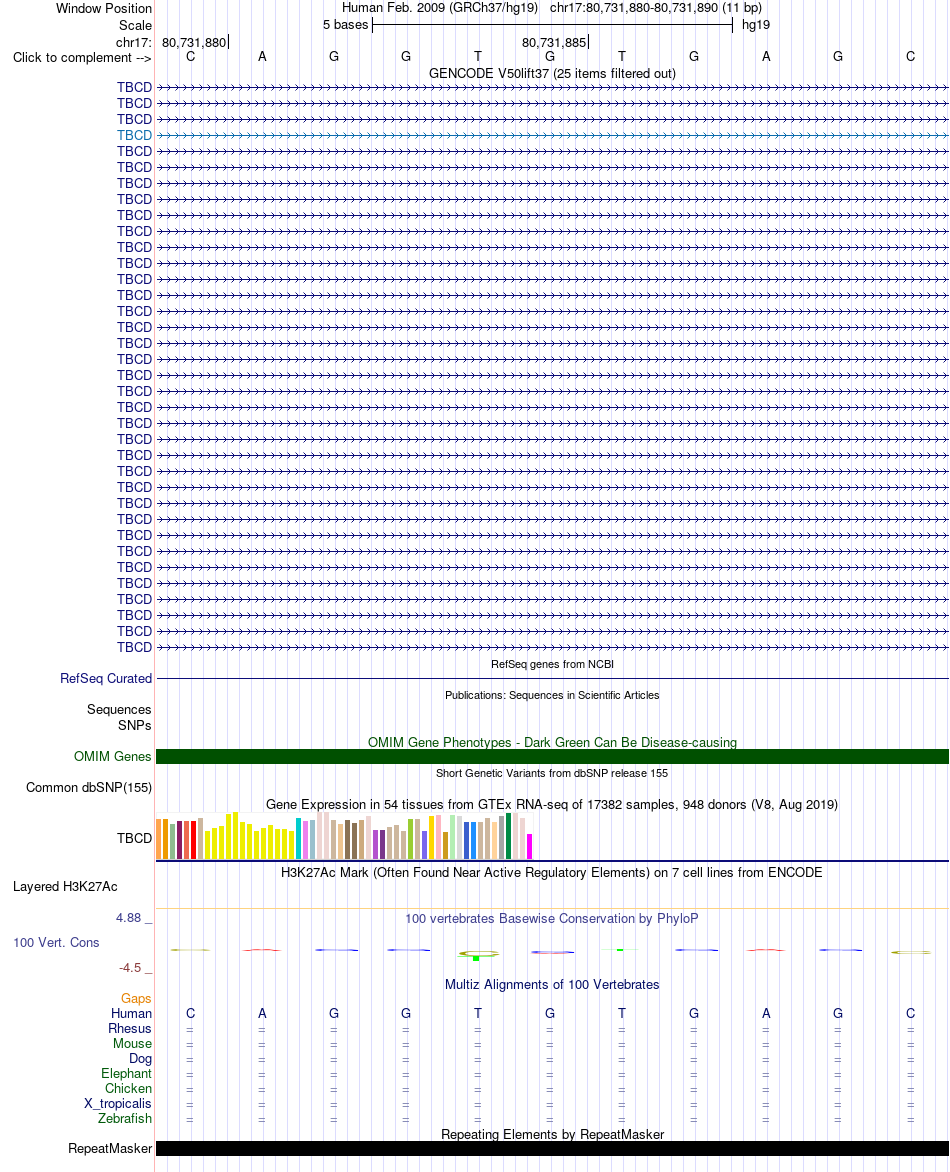This screenshot has height=1172, width=950.
Task: Click the RefSeq Curated blue intron line
Action: (x=552, y=679)
